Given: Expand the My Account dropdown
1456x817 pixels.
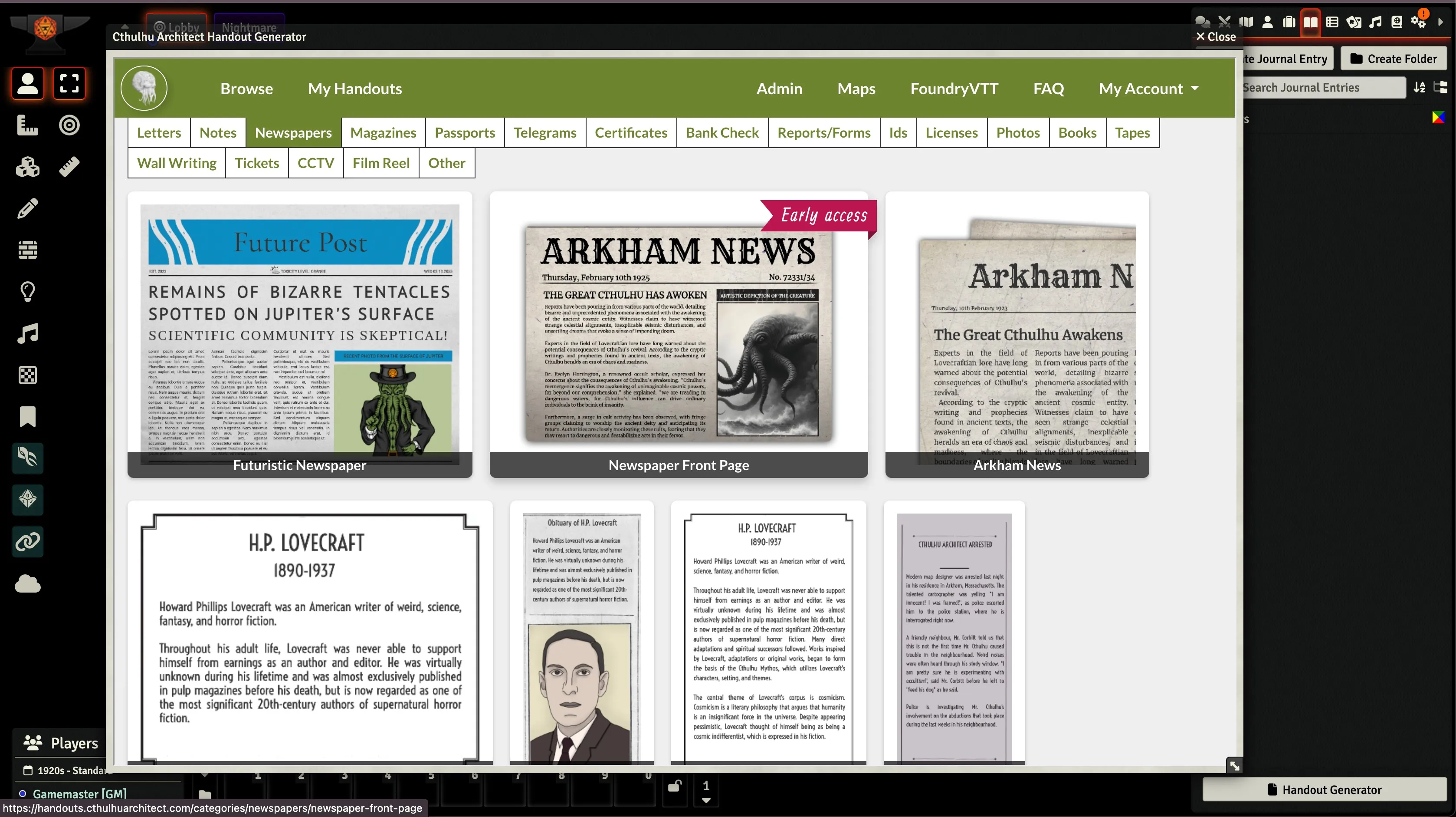Looking at the screenshot, I should [x=1148, y=89].
